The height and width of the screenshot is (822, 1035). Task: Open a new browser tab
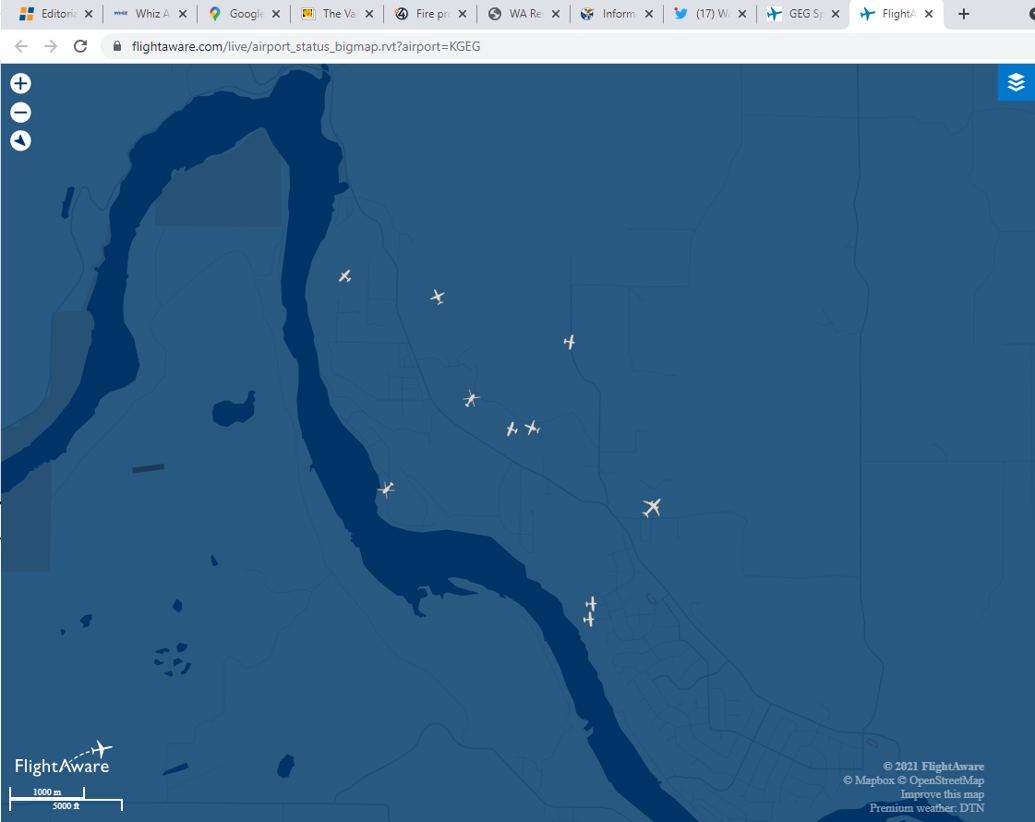pyautogui.click(x=964, y=14)
